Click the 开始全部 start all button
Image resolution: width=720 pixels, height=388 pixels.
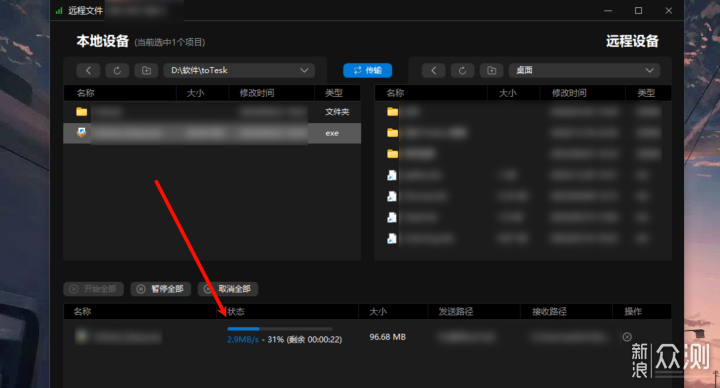(94, 289)
